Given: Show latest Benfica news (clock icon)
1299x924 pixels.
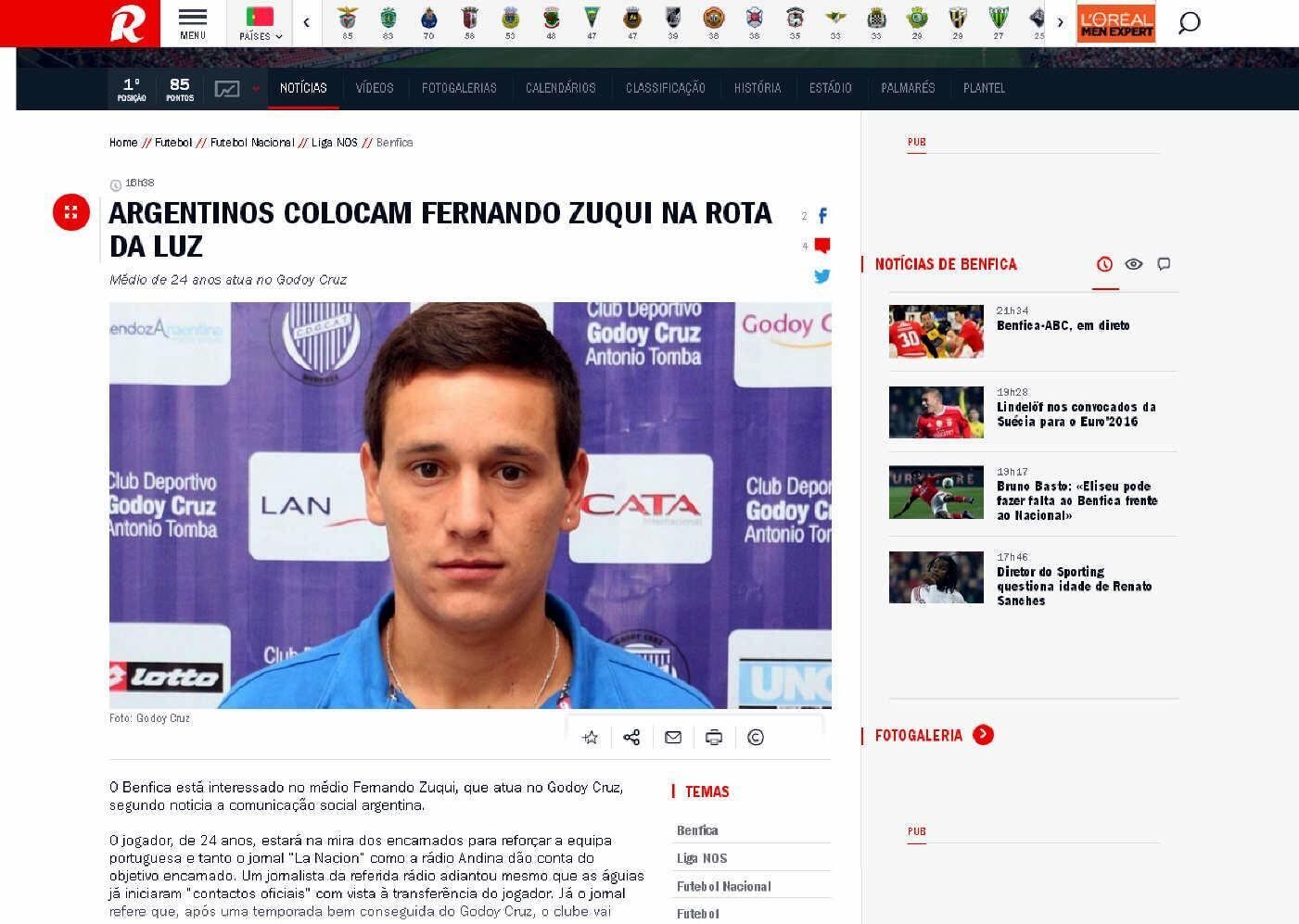Looking at the screenshot, I should [1104, 264].
